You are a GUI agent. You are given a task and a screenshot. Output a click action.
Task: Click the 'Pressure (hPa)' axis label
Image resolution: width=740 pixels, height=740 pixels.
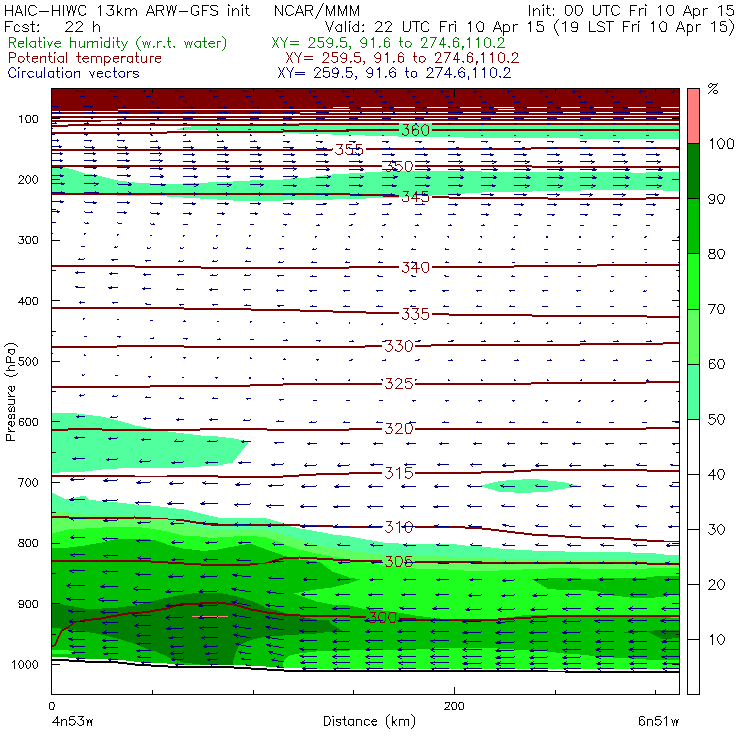click(10, 392)
